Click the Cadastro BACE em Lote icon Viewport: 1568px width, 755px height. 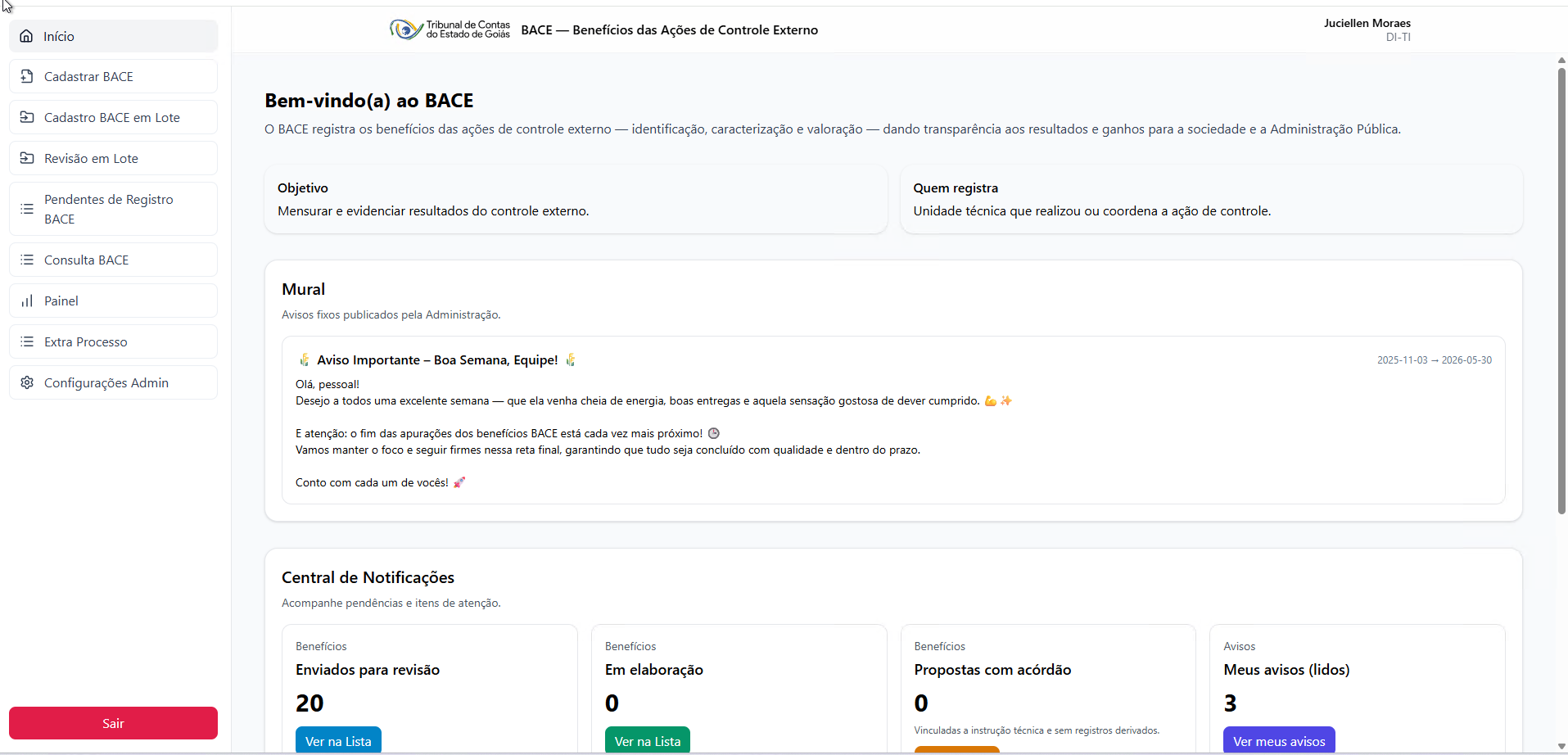[27, 117]
